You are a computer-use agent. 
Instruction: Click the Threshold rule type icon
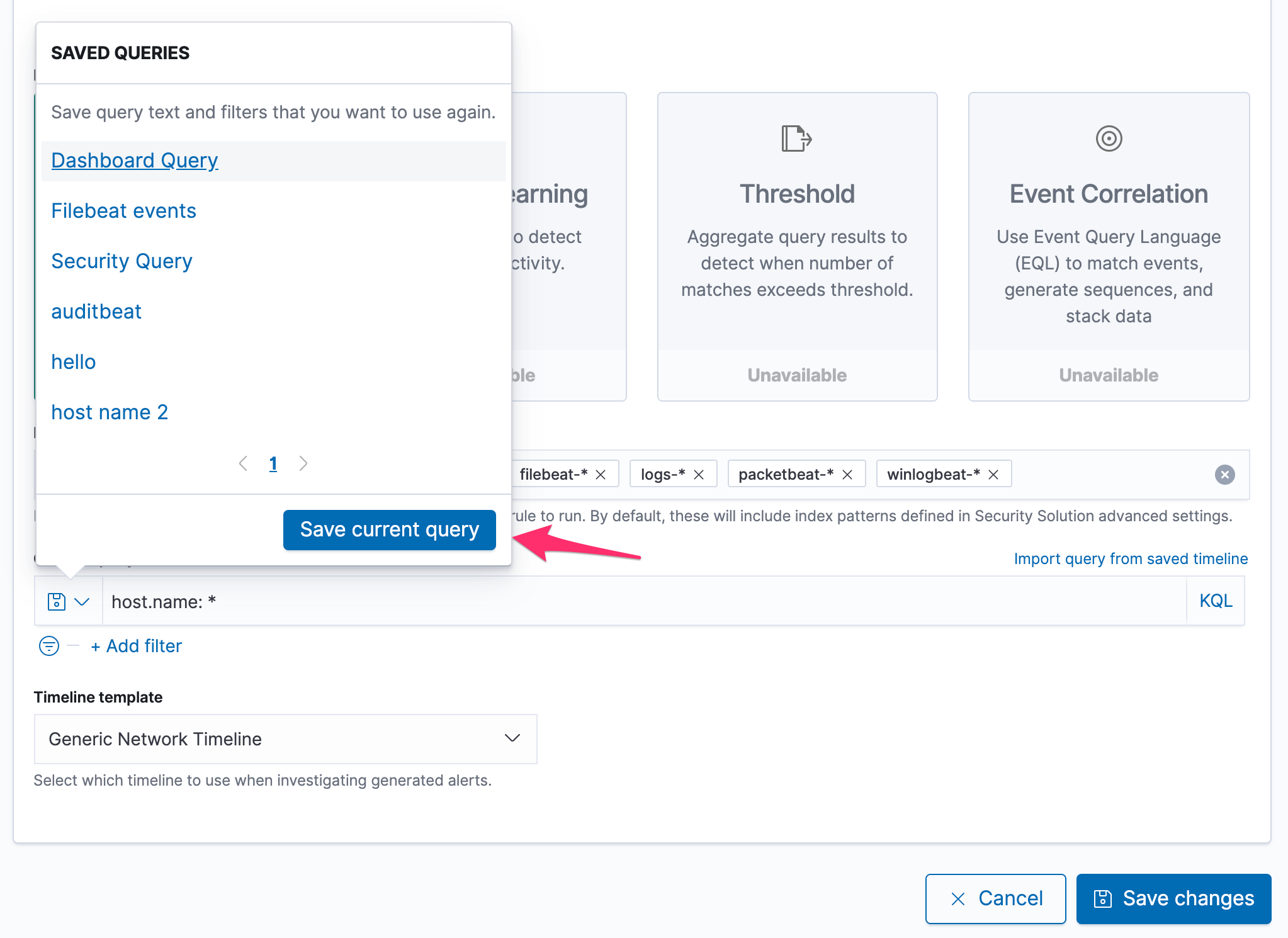[x=796, y=138]
